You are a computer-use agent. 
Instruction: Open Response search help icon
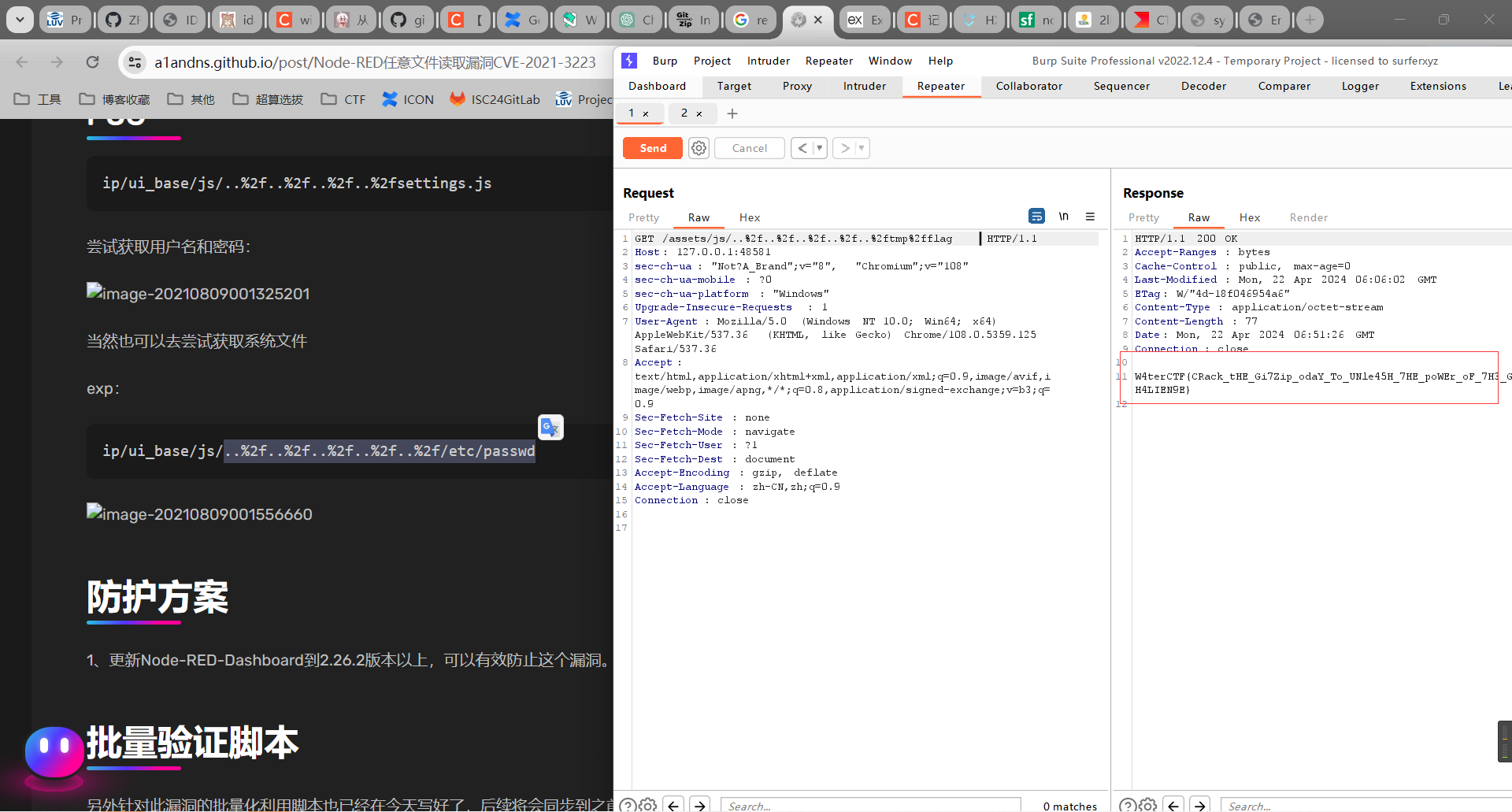[x=1128, y=805]
